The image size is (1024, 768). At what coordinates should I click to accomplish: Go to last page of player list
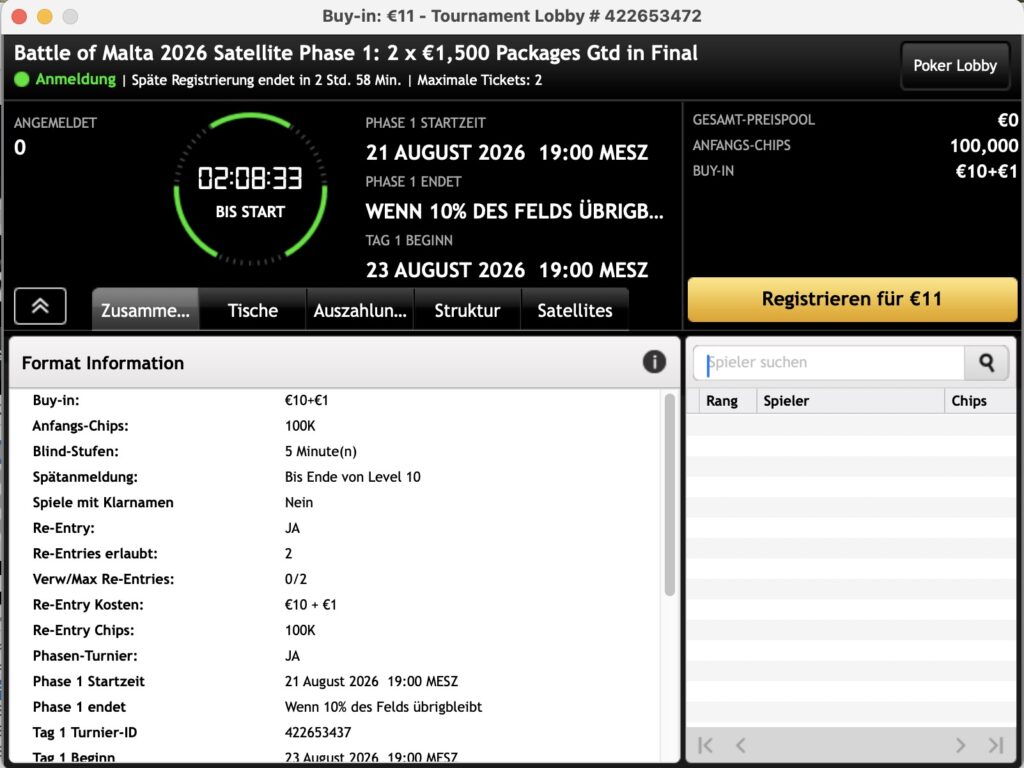[x=995, y=745]
